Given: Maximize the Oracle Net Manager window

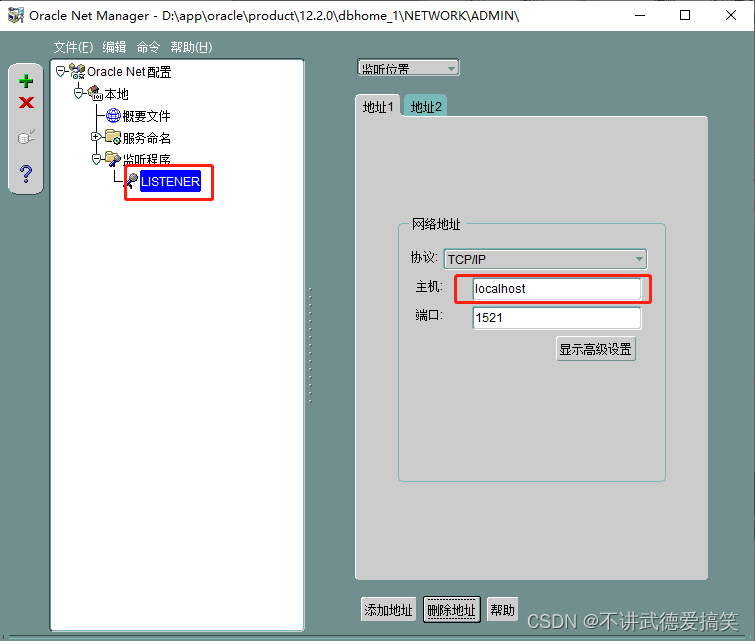Looking at the screenshot, I should 685,15.
